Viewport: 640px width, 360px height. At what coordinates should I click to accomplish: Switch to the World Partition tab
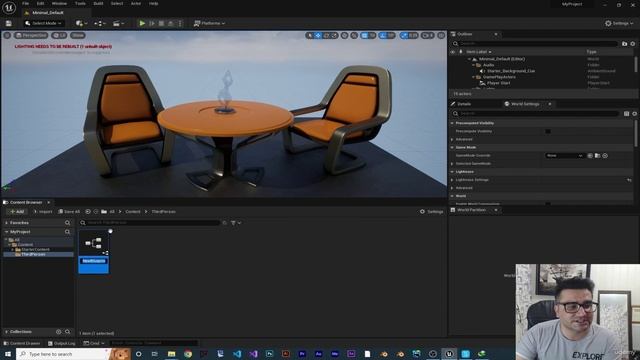tap(471, 210)
